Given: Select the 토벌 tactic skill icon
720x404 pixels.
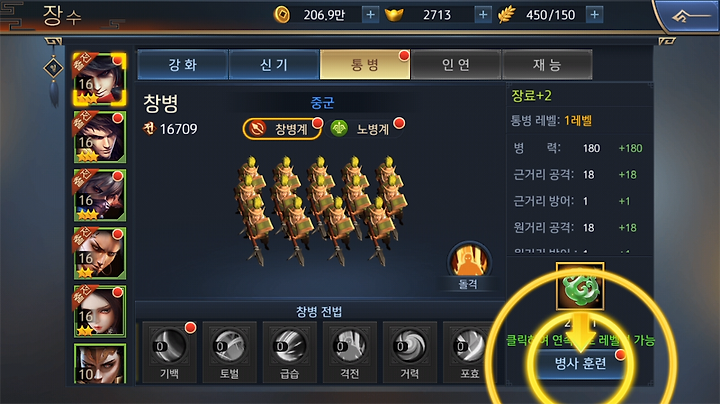Looking at the screenshot, I should tap(230, 346).
